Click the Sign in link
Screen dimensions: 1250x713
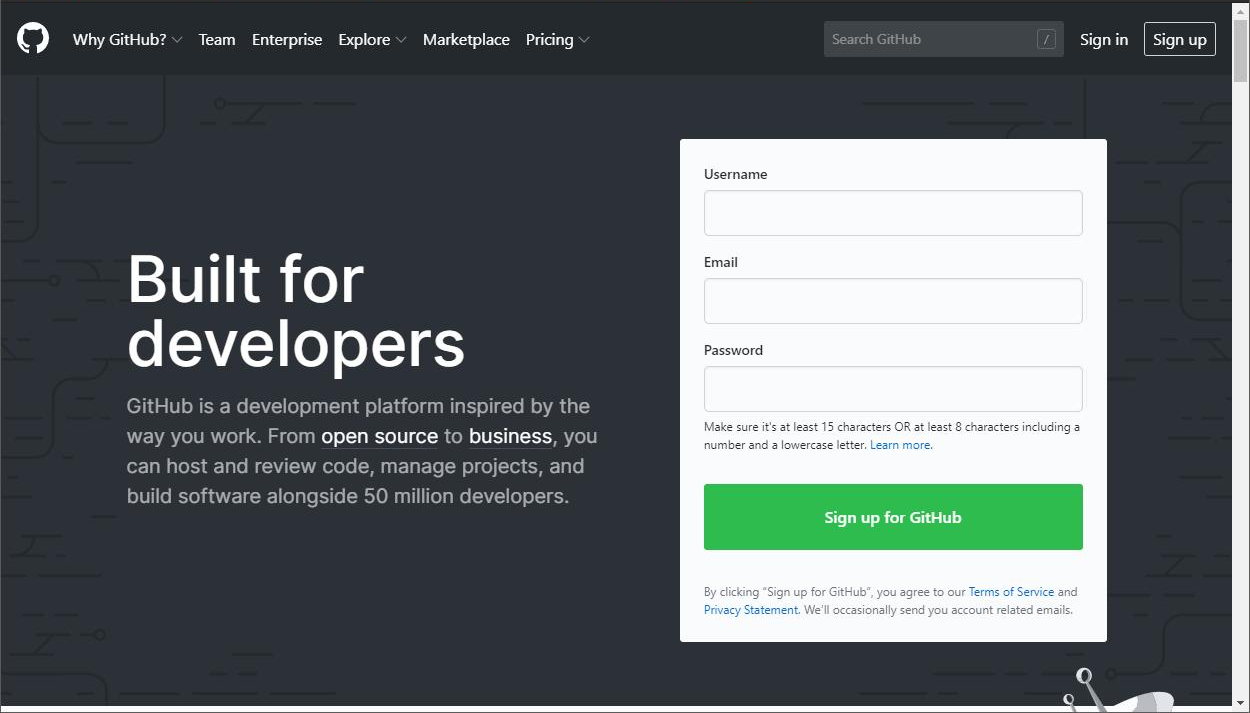1104,40
